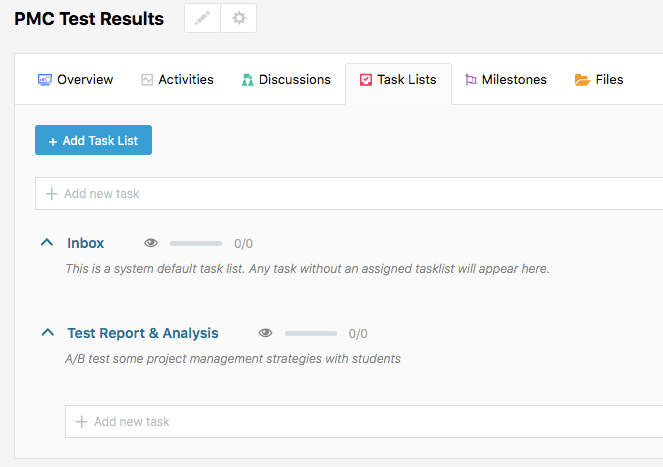Click the pencil edit project icon

(203, 18)
